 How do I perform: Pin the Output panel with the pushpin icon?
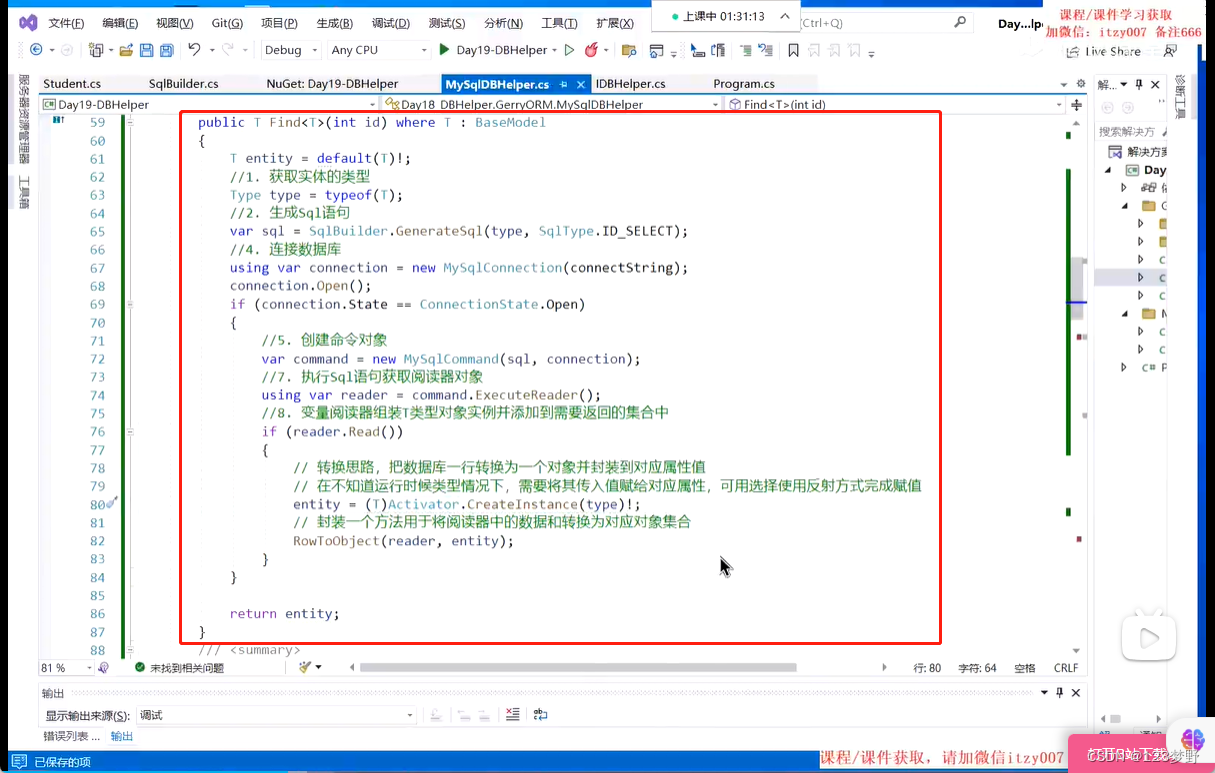1060,693
